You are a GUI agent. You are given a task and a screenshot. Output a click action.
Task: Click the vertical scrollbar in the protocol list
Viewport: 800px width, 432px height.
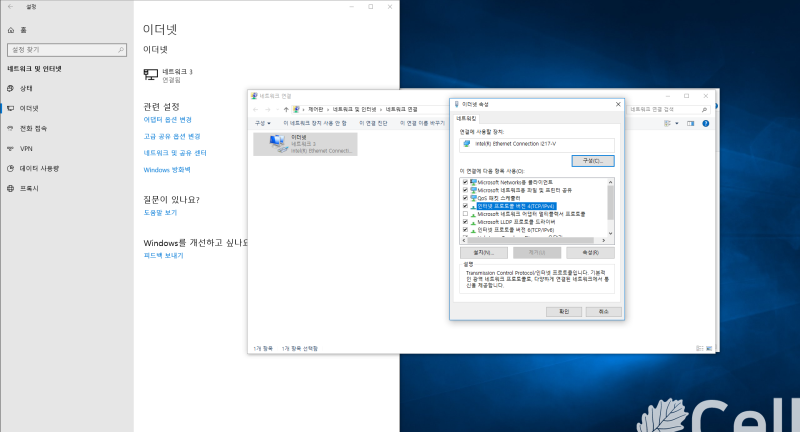610,202
